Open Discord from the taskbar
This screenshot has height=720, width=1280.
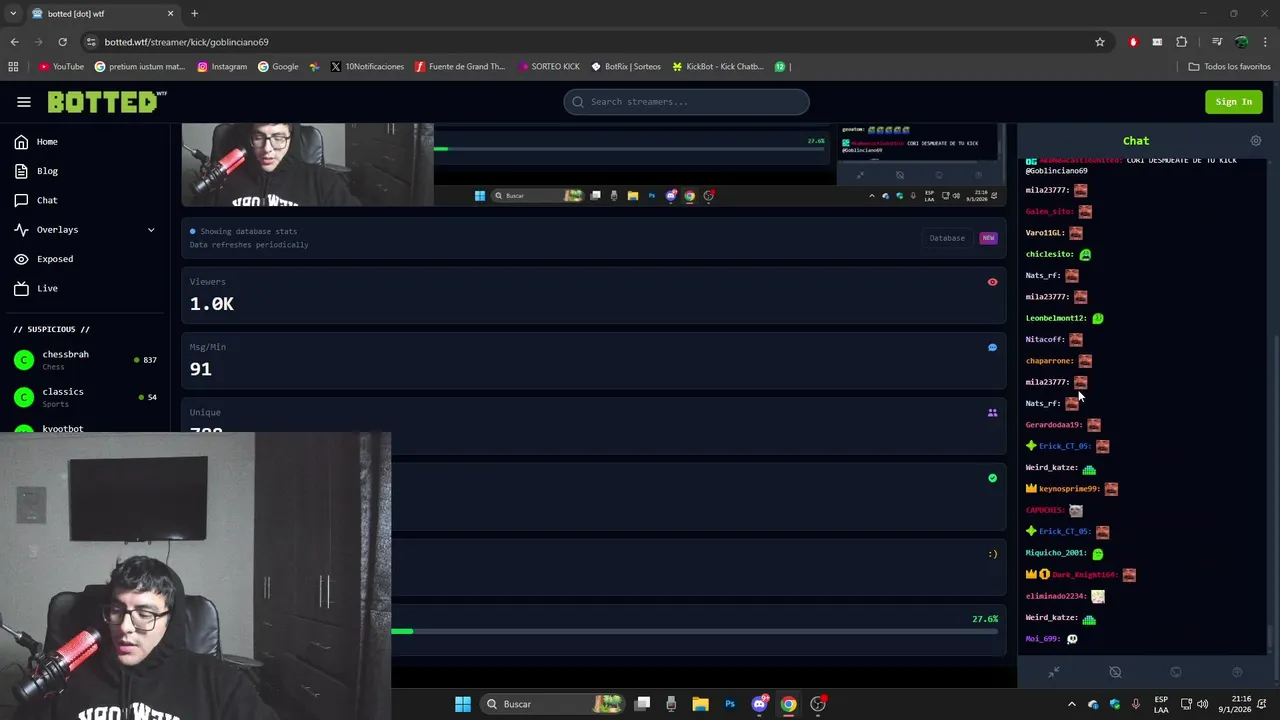[x=759, y=704]
